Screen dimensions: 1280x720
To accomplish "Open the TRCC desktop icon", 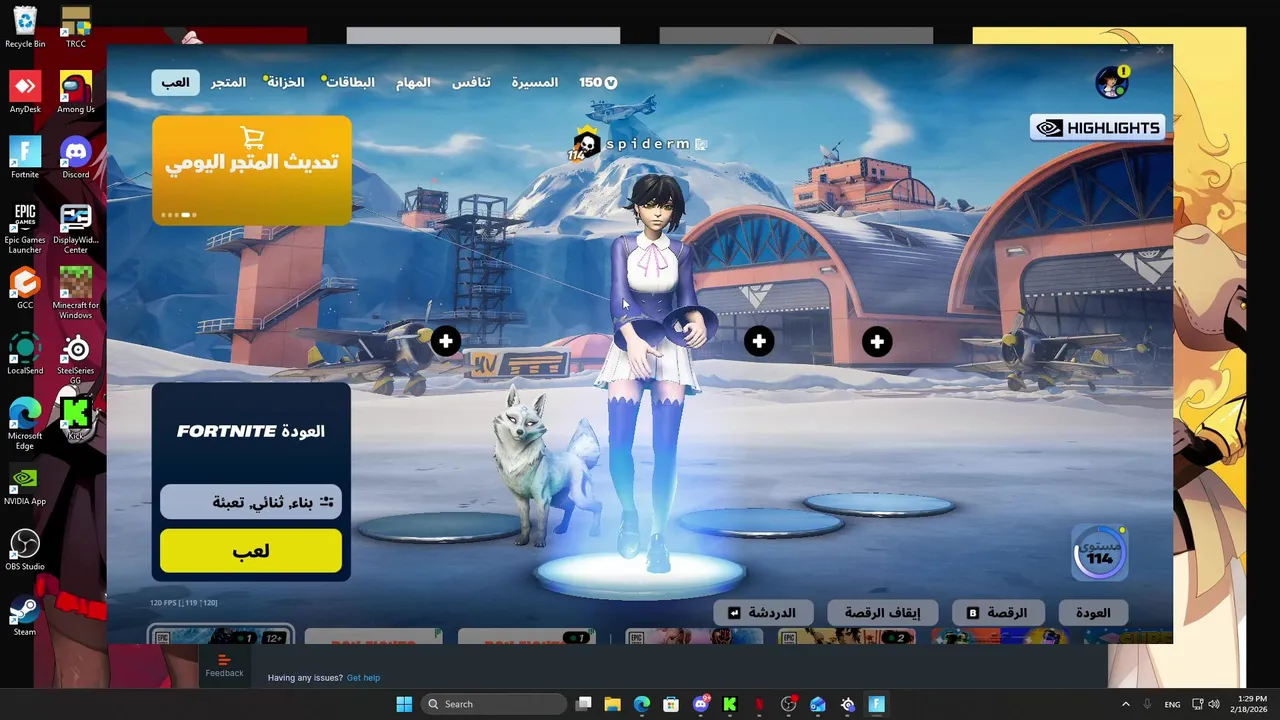I will point(76,27).
